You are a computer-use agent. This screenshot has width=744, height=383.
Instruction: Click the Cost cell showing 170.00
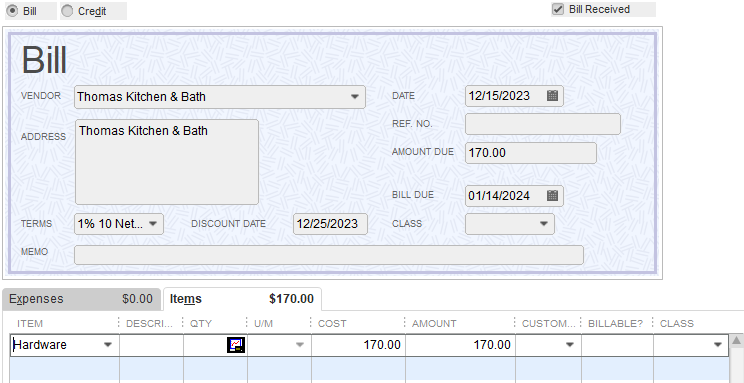click(x=358, y=345)
